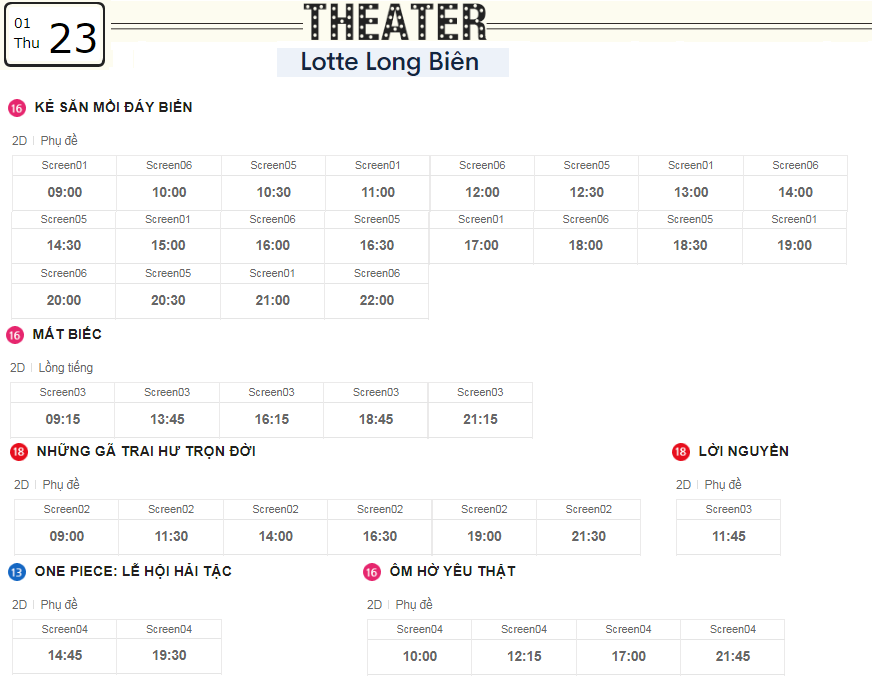Image resolution: width=872 pixels, height=694 pixels.
Task: Select the 17:00 Screen01 showtime for Kẻ Săn Mồi
Action: coord(481,237)
